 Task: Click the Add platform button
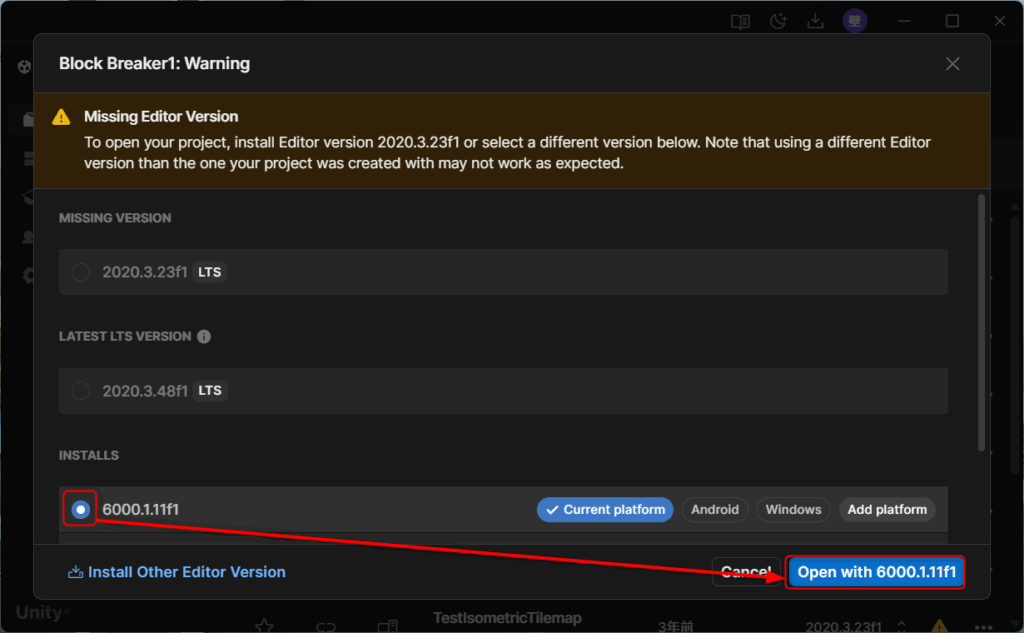pyautogui.click(x=887, y=510)
